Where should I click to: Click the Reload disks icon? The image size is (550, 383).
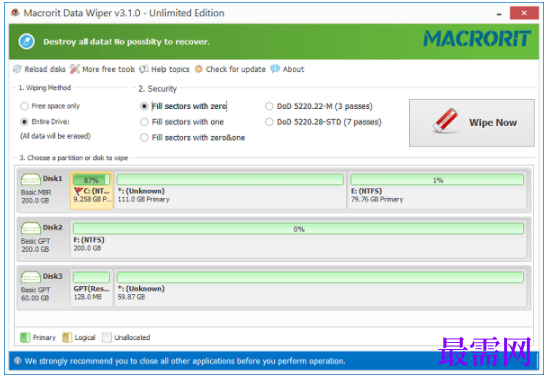point(17,69)
